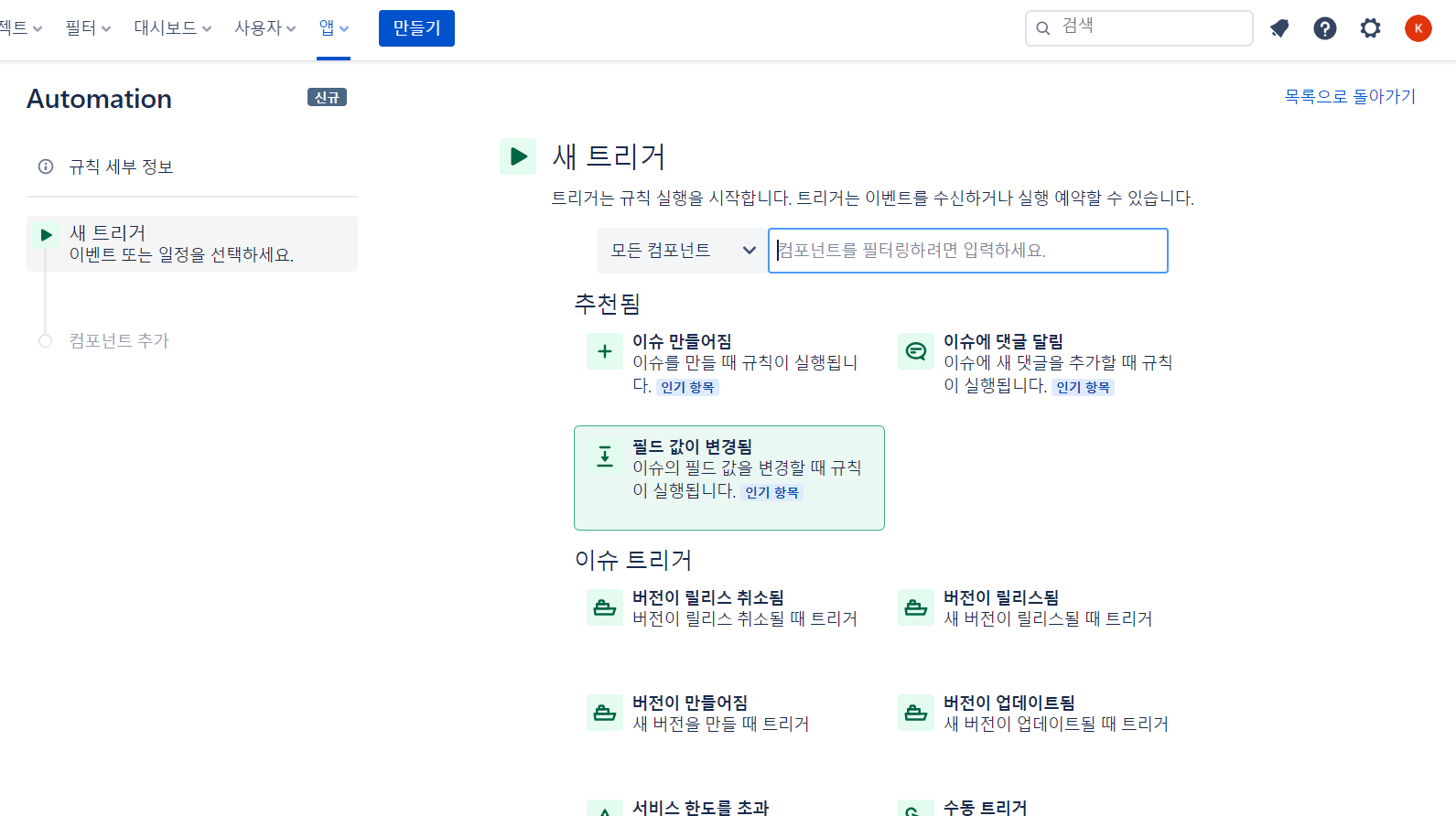Select 컴포넌트 추가 step
This screenshot has width=1456, height=816.
(x=119, y=340)
